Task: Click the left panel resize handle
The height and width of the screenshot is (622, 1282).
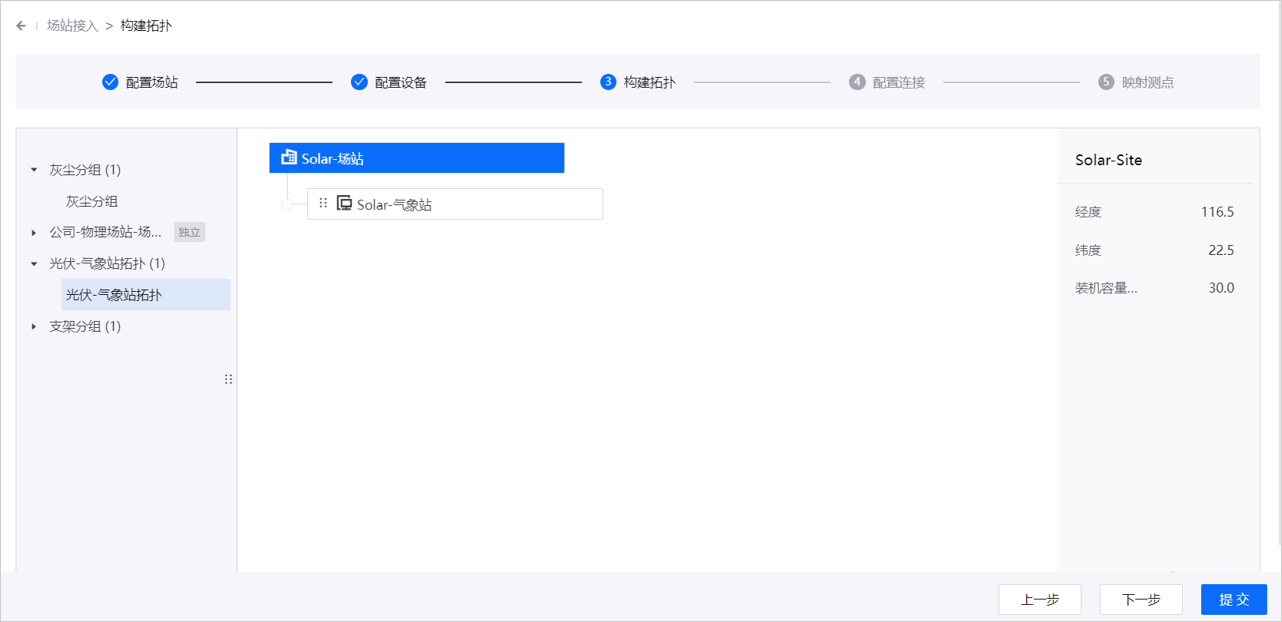Action: (229, 379)
